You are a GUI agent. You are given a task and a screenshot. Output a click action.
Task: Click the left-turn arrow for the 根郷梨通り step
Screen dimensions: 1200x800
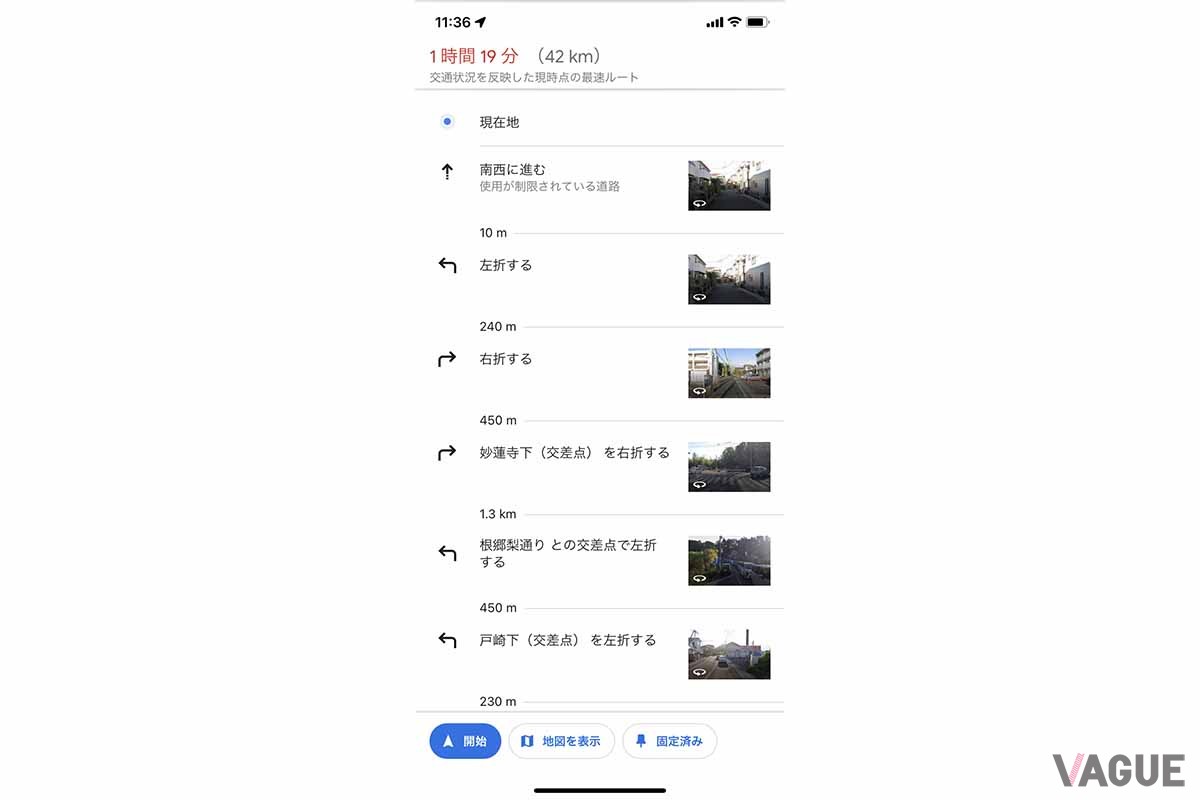click(x=447, y=552)
